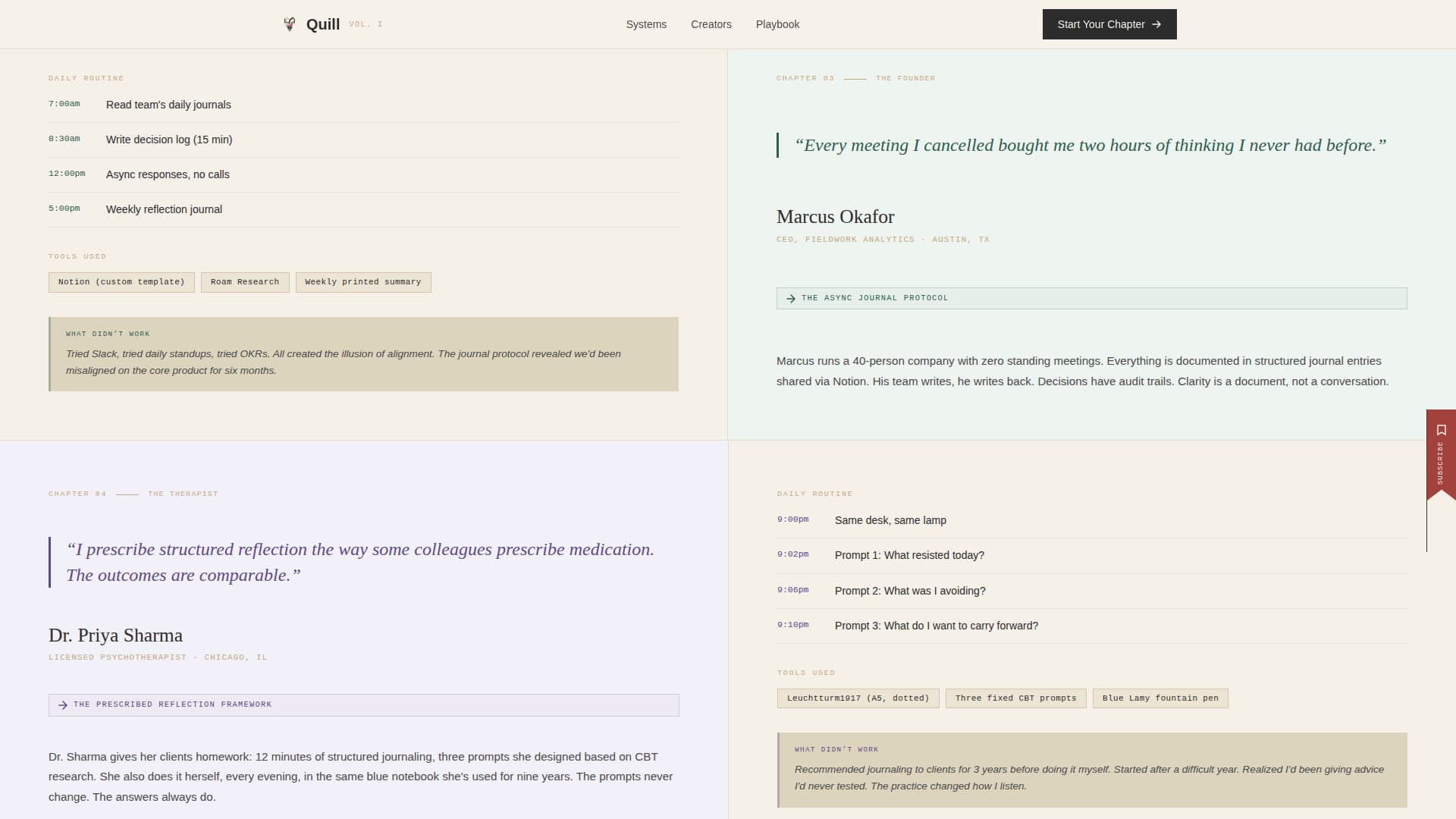Click the 7:00am time label
Image resolution: width=1456 pixels, height=819 pixels.
tap(64, 104)
